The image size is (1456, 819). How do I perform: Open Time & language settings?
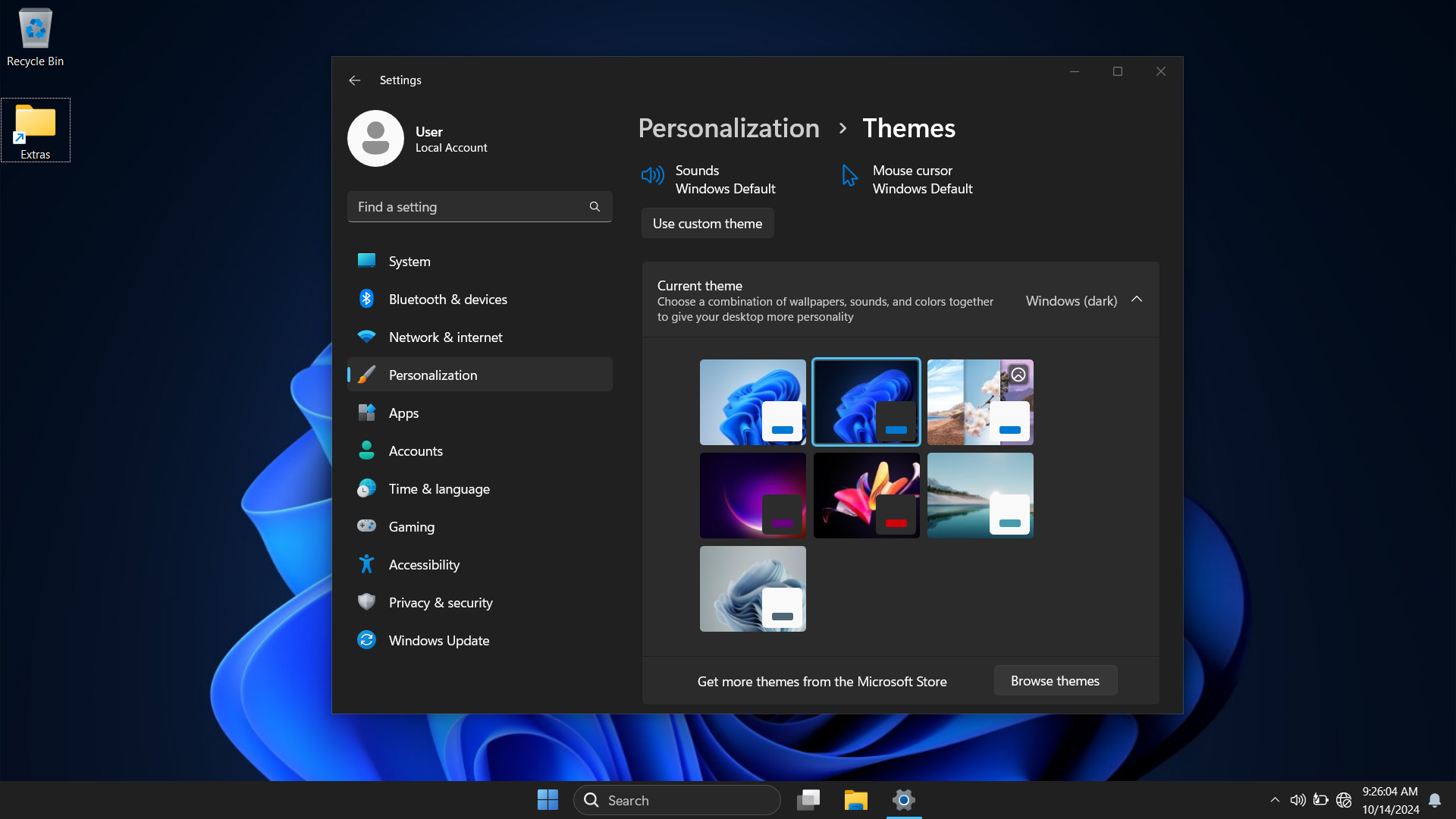480,488
